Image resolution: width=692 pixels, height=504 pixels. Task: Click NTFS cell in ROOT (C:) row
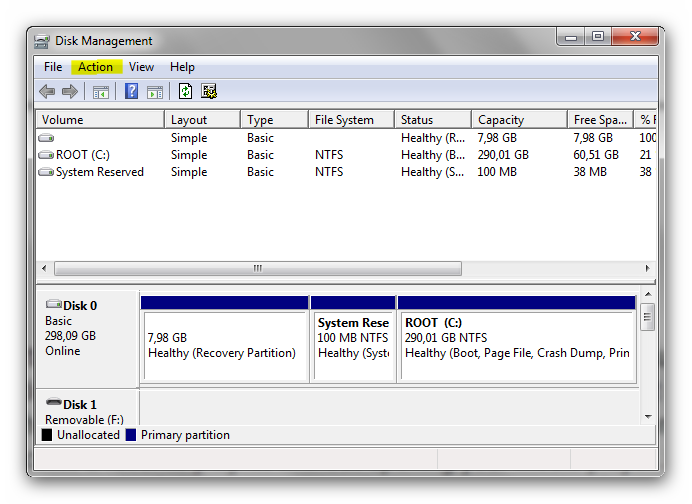[x=329, y=155]
